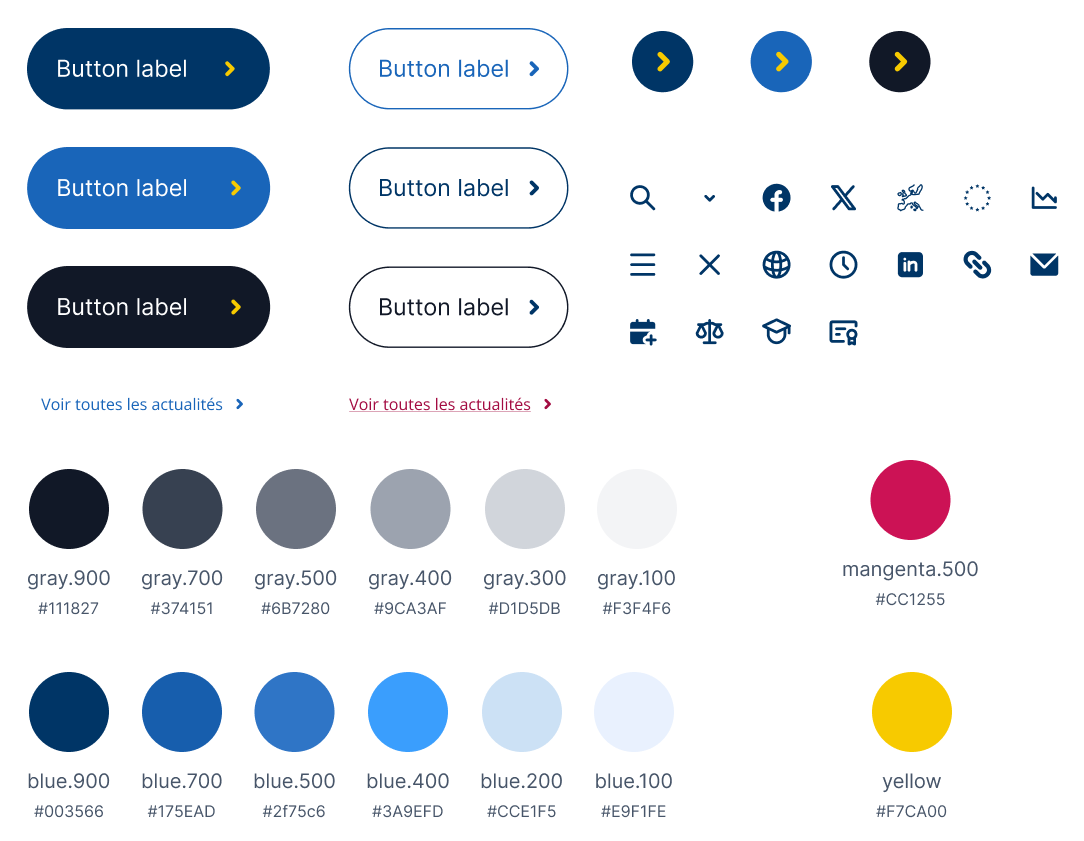Screen dimensions: 1084x841
Task: Click the X (Twitter) icon
Action: click(843, 198)
